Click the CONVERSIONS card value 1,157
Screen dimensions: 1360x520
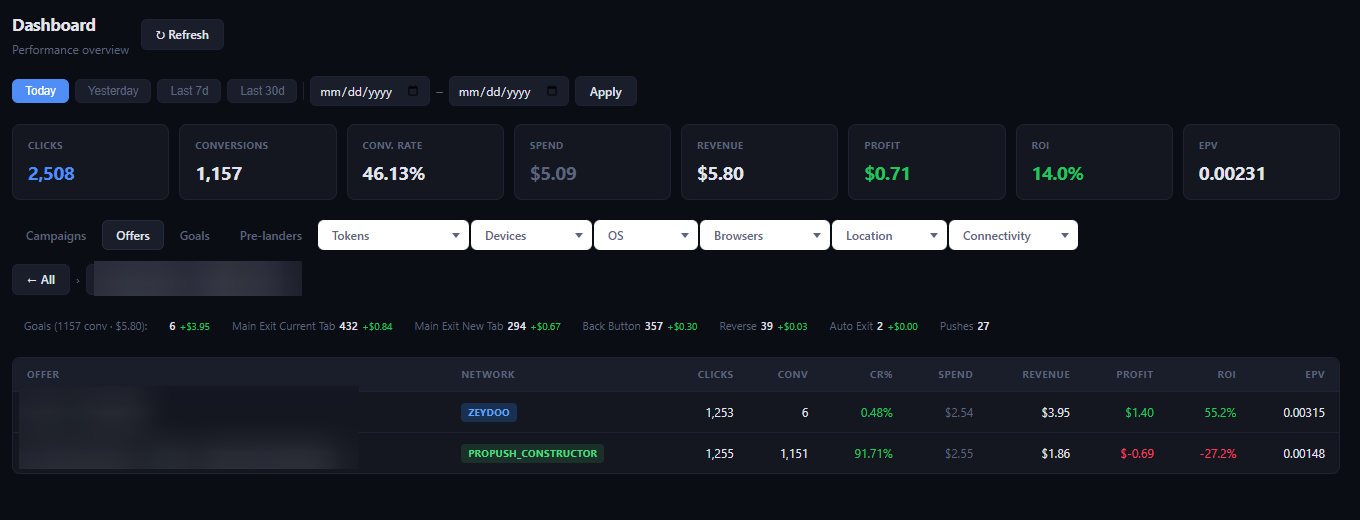pyautogui.click(x=218, y=174)
